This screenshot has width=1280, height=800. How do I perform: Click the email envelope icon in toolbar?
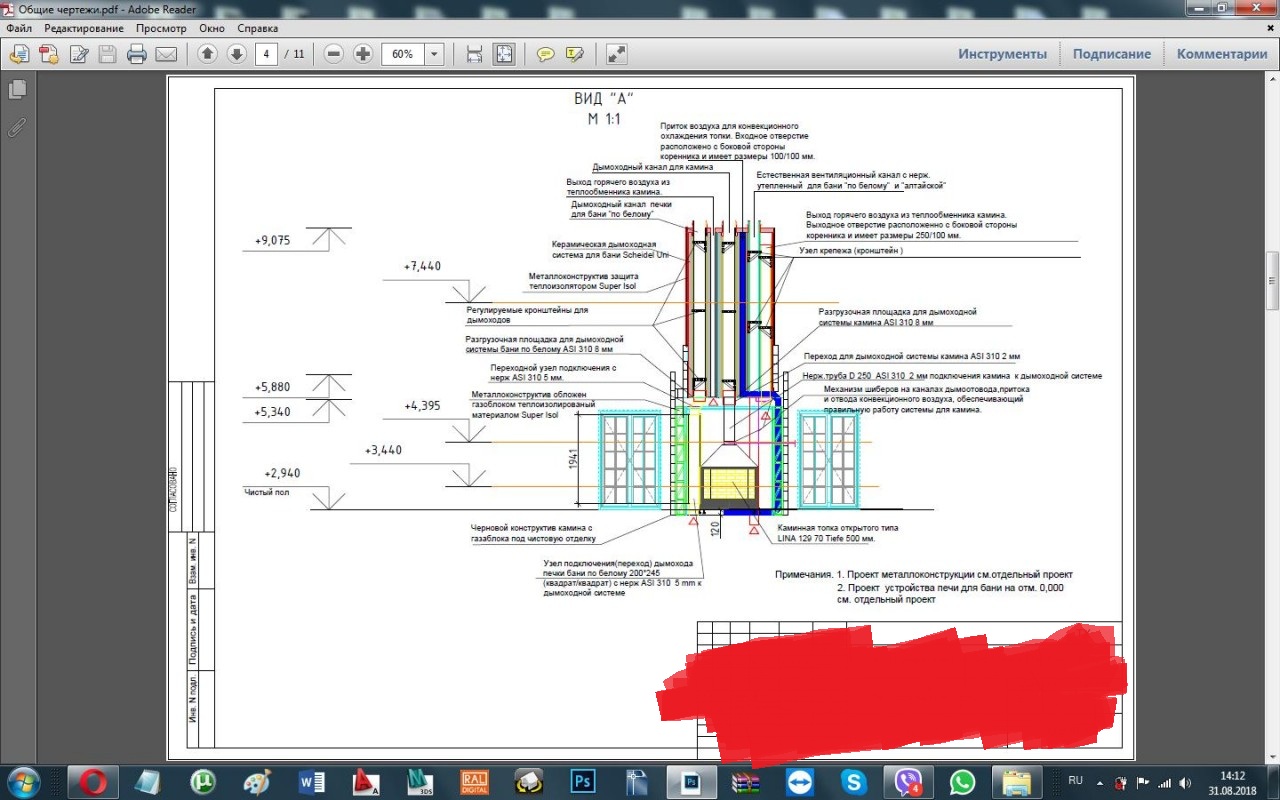tap(166, 54)
